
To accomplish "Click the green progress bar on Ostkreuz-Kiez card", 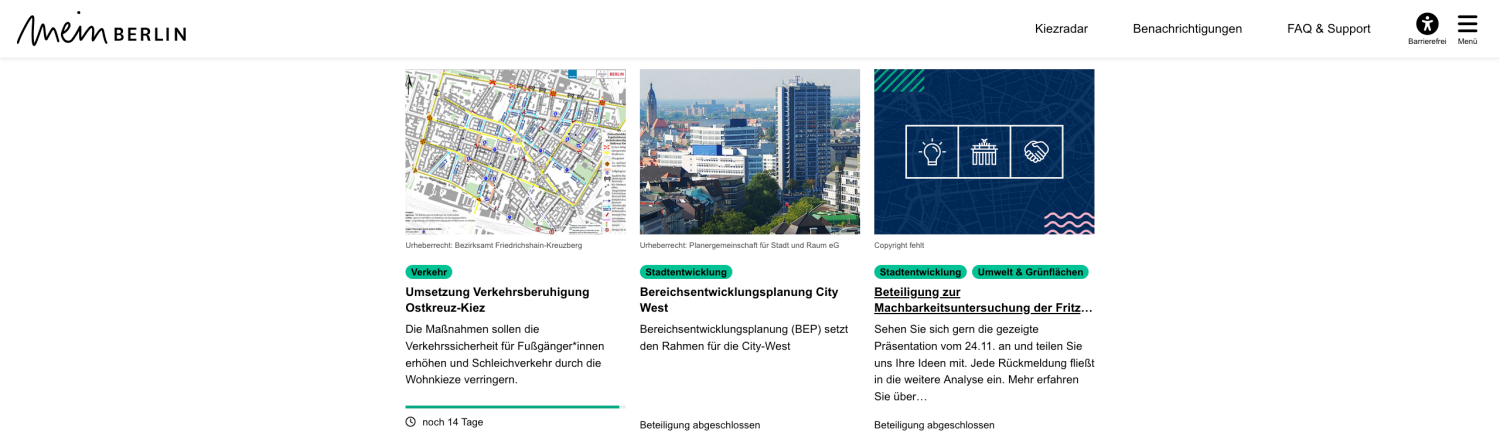I will 512,407.
